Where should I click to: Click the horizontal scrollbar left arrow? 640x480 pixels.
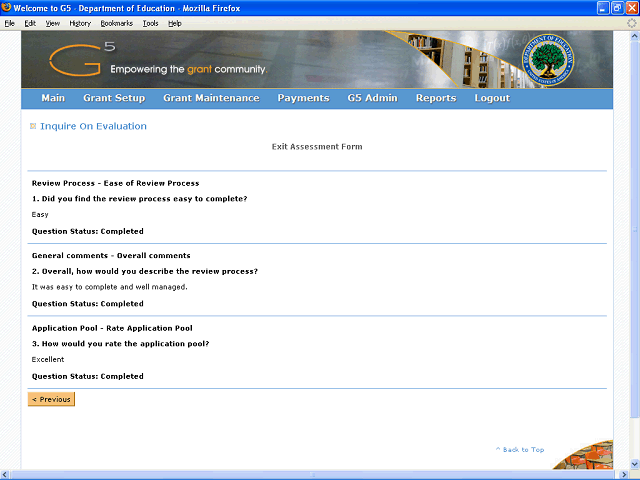pos(4,475)
